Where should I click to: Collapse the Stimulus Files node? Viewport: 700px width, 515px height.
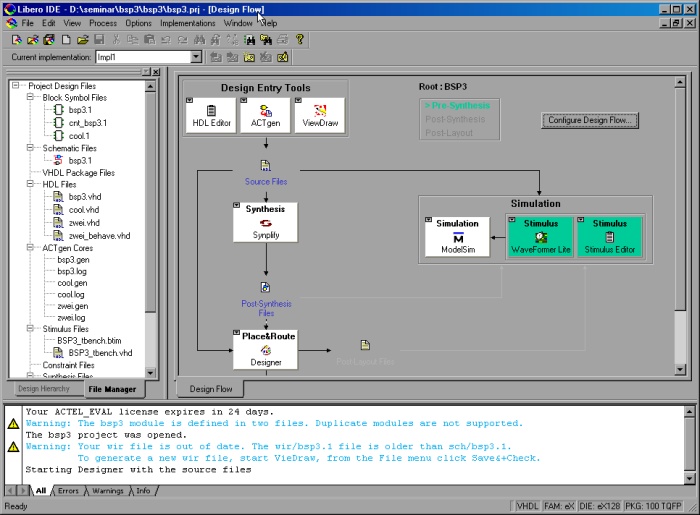point(30,328)
